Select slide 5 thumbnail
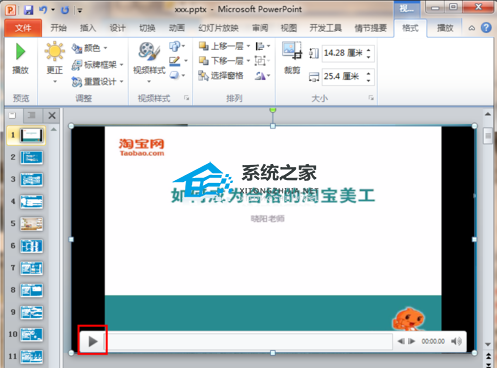 (31, 224)
